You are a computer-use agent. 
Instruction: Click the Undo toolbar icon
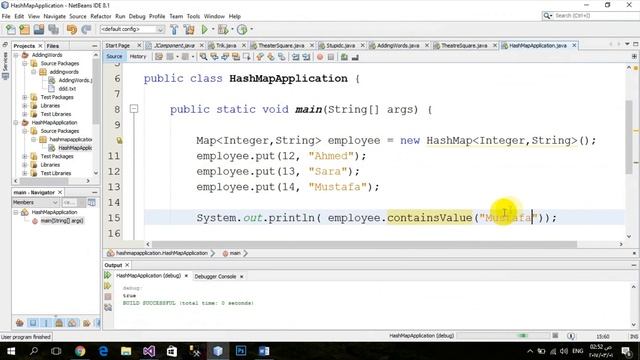pos(72,29)
